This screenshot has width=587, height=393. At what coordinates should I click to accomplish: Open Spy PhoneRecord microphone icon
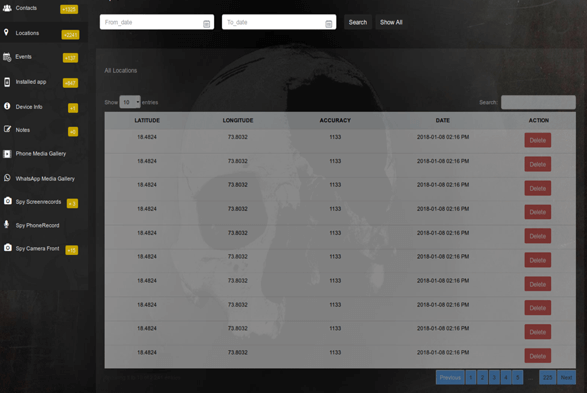(6, 225)
